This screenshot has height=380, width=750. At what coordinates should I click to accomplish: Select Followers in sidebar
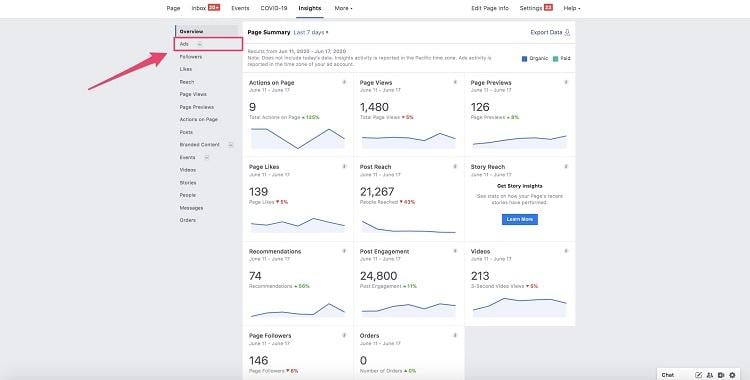191,56
